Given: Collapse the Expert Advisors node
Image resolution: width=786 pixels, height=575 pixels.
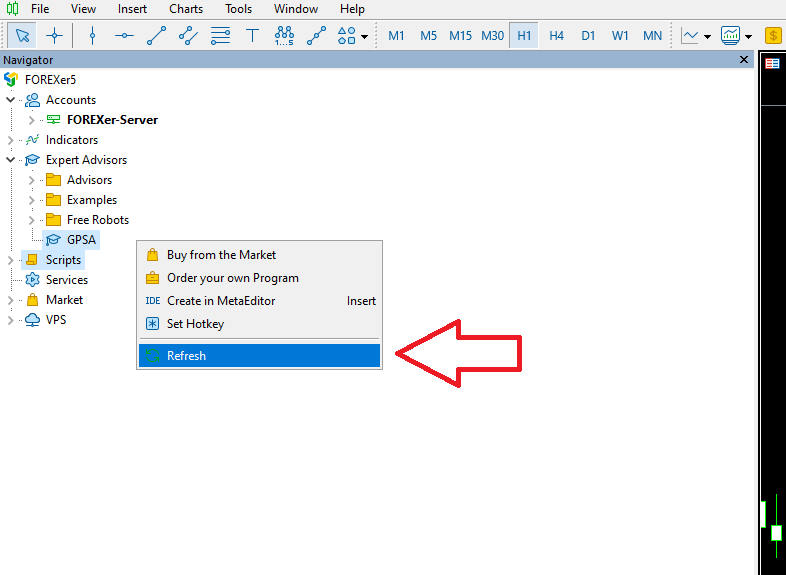Looking at the screenshot, I should tap(11, 160).
